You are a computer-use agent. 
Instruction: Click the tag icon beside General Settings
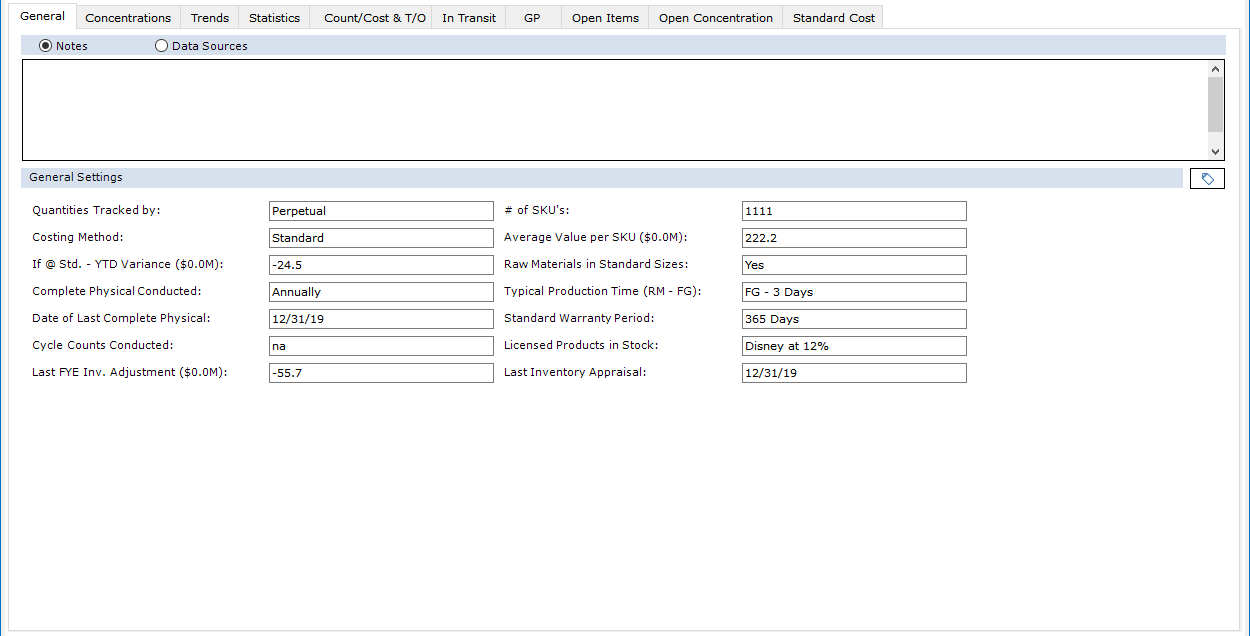(1207, 177)
